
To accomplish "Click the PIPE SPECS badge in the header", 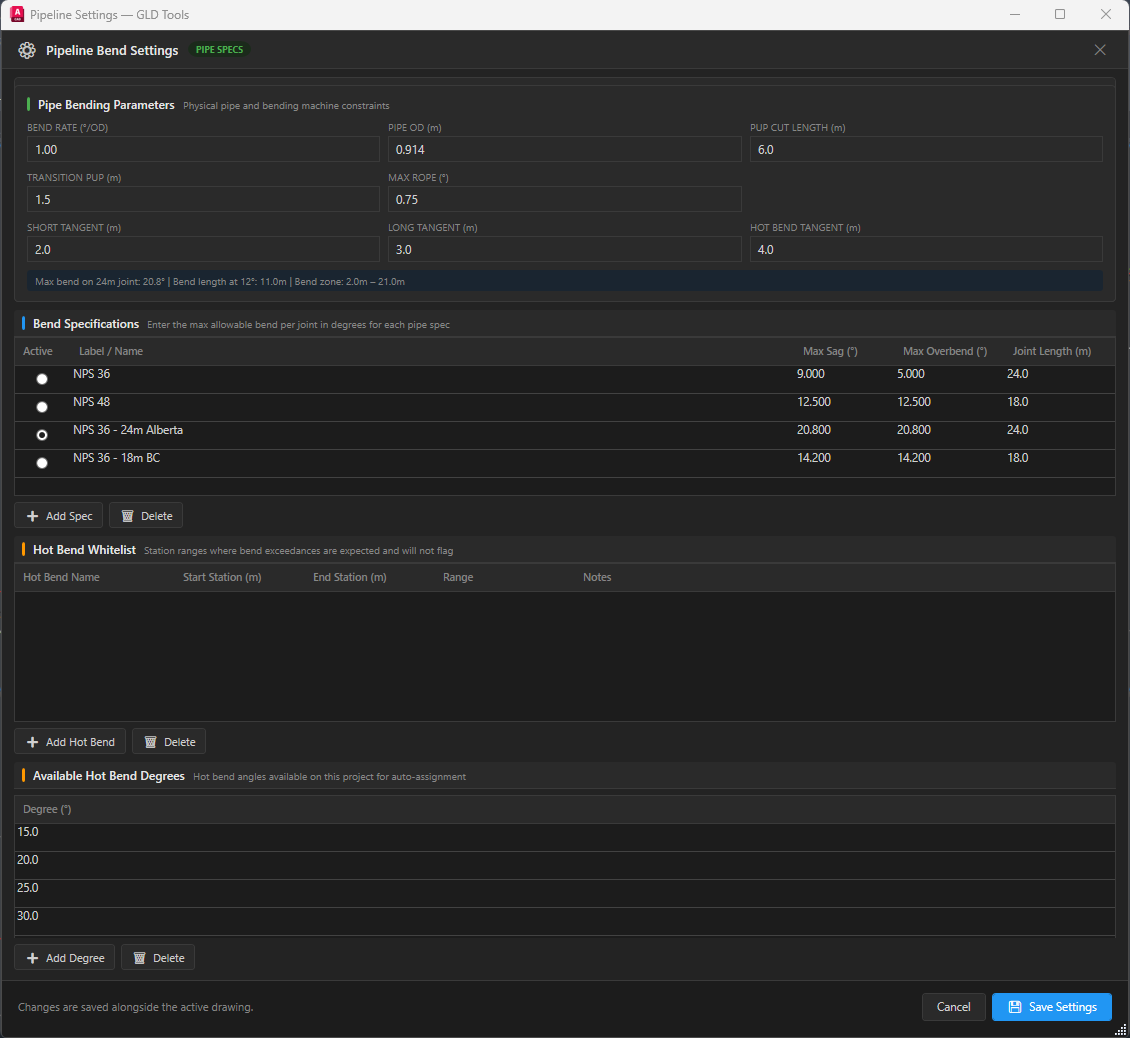I will tap(218, 48).
